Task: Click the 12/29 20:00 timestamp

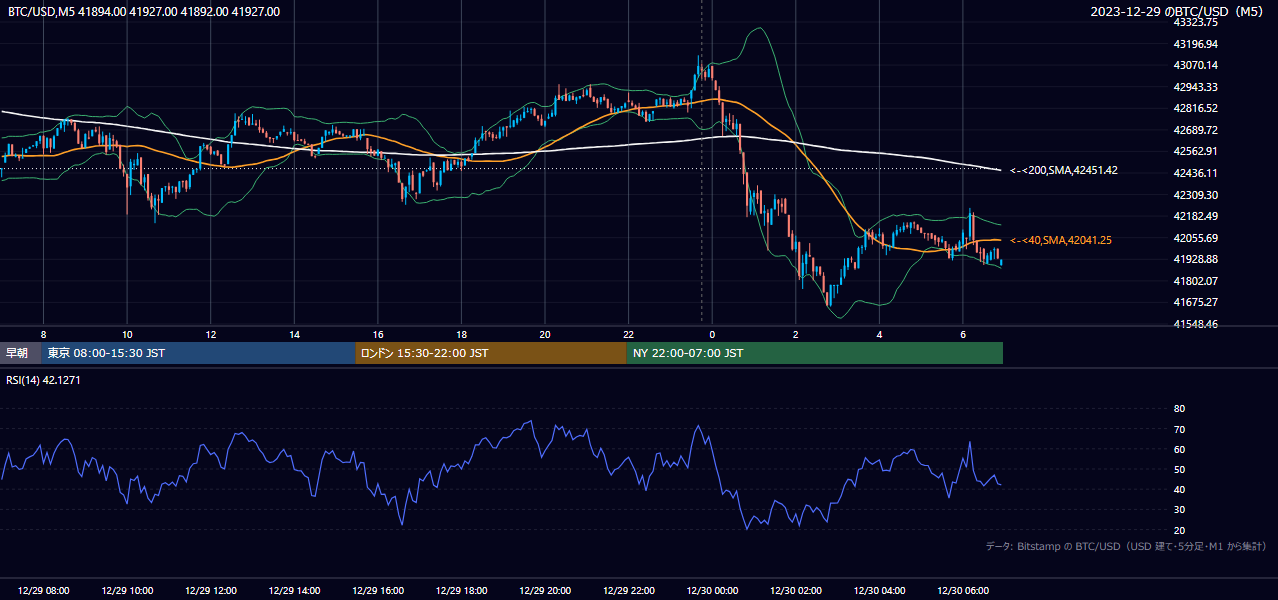Action: tap(545, 591)
